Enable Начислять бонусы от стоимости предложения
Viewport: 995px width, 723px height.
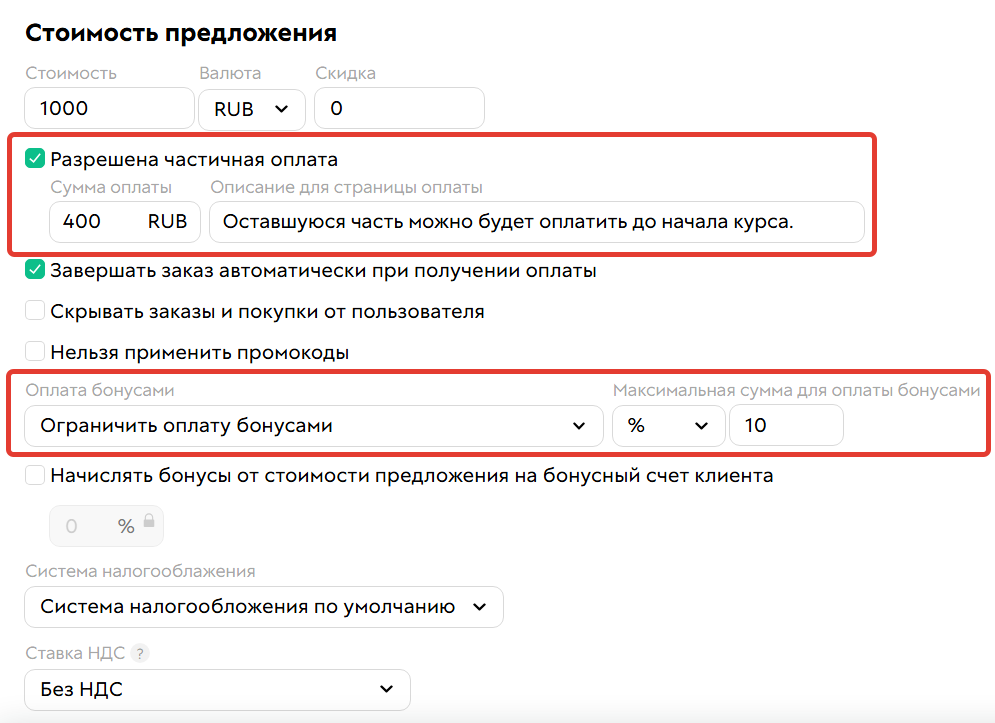pos(35,475)
